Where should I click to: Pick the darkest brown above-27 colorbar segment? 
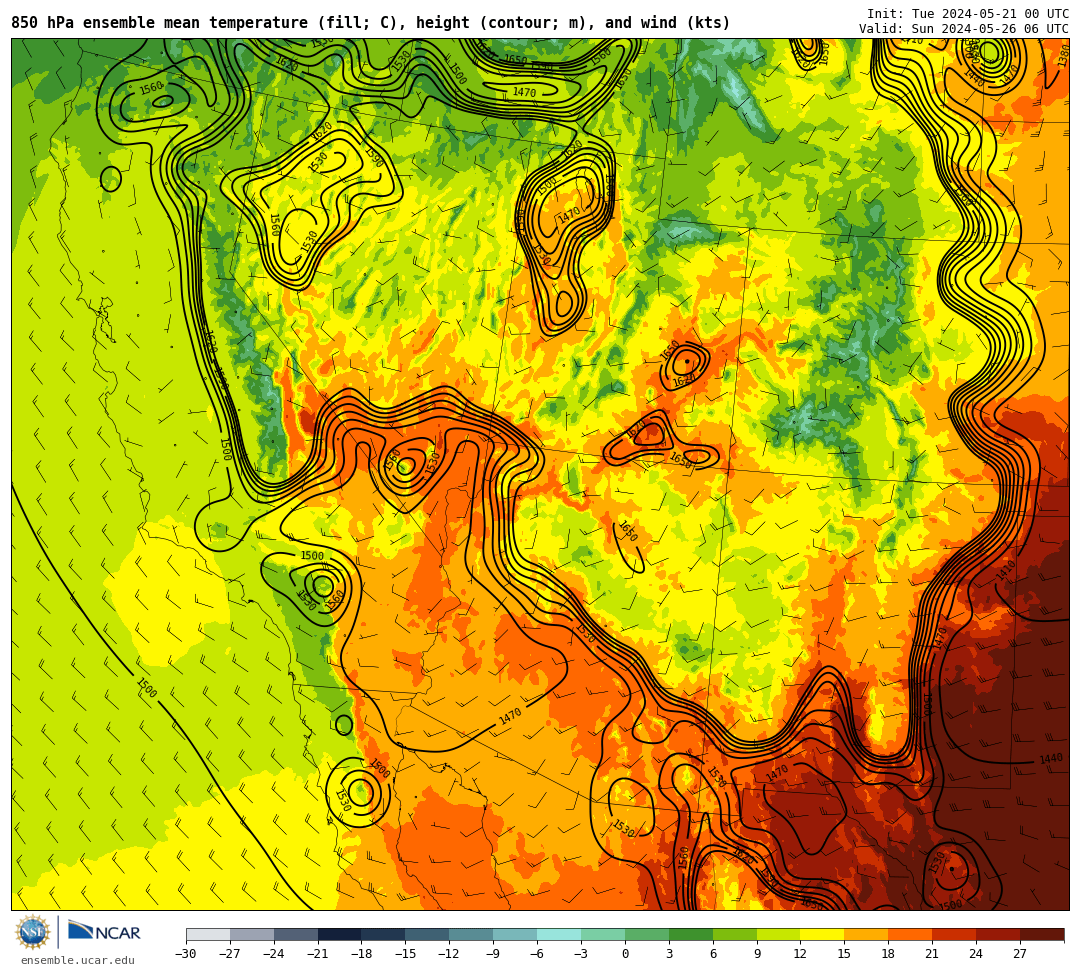click(x=1042, y=934)
